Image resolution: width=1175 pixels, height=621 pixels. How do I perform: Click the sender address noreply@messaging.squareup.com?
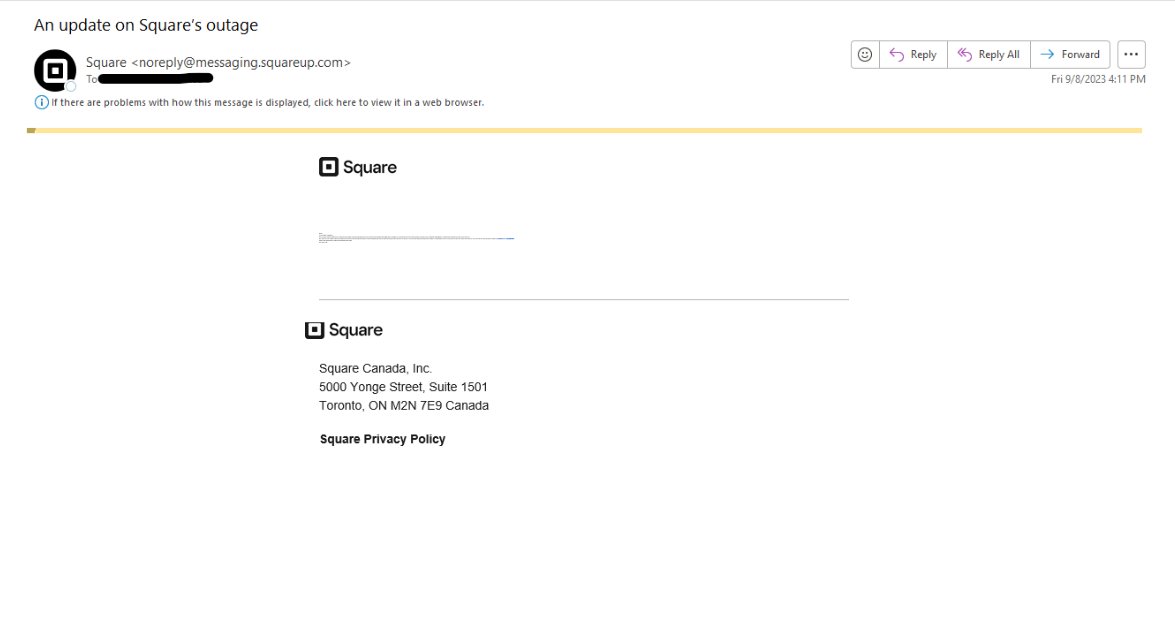241,63
